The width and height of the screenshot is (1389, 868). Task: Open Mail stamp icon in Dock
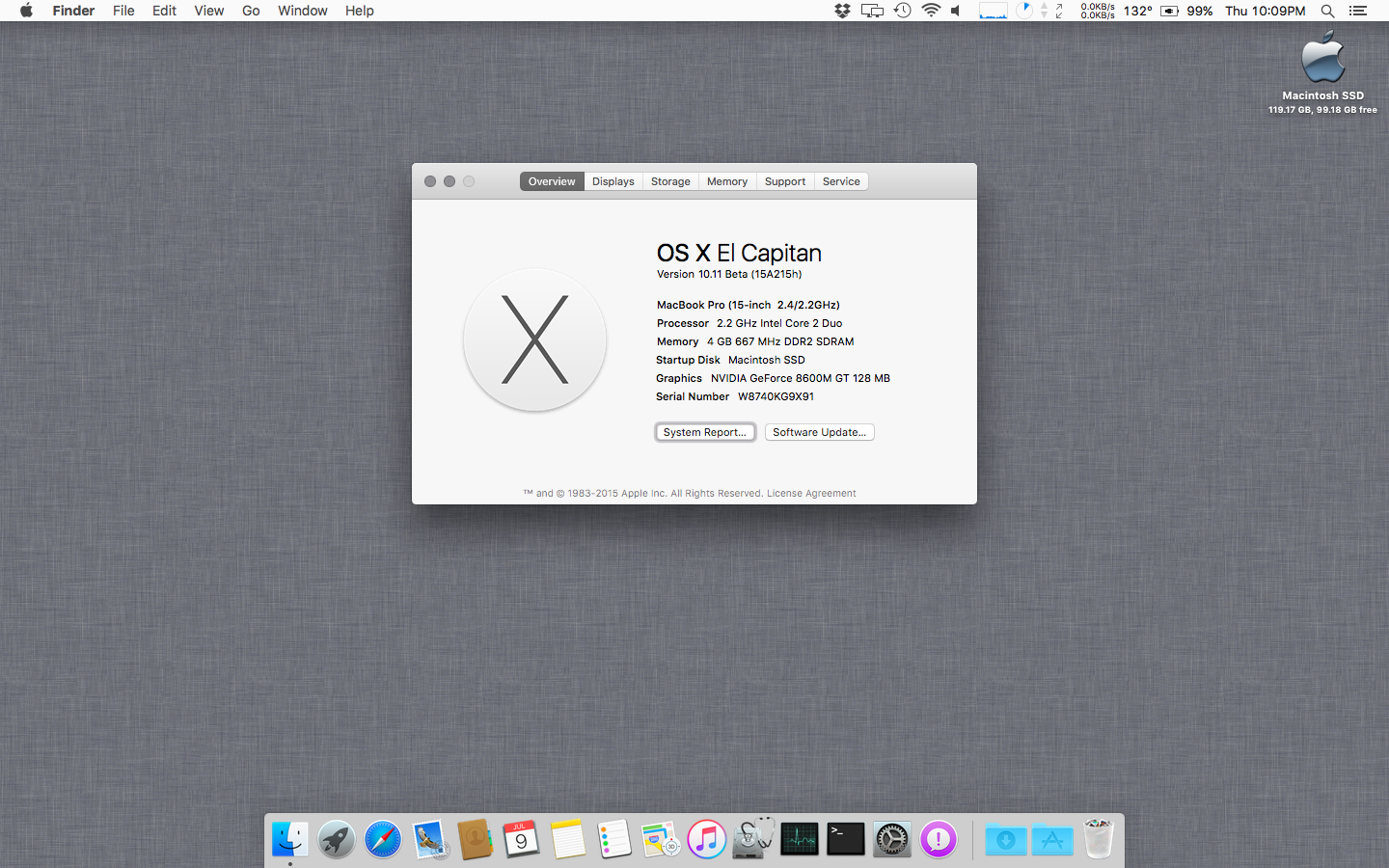428,839
